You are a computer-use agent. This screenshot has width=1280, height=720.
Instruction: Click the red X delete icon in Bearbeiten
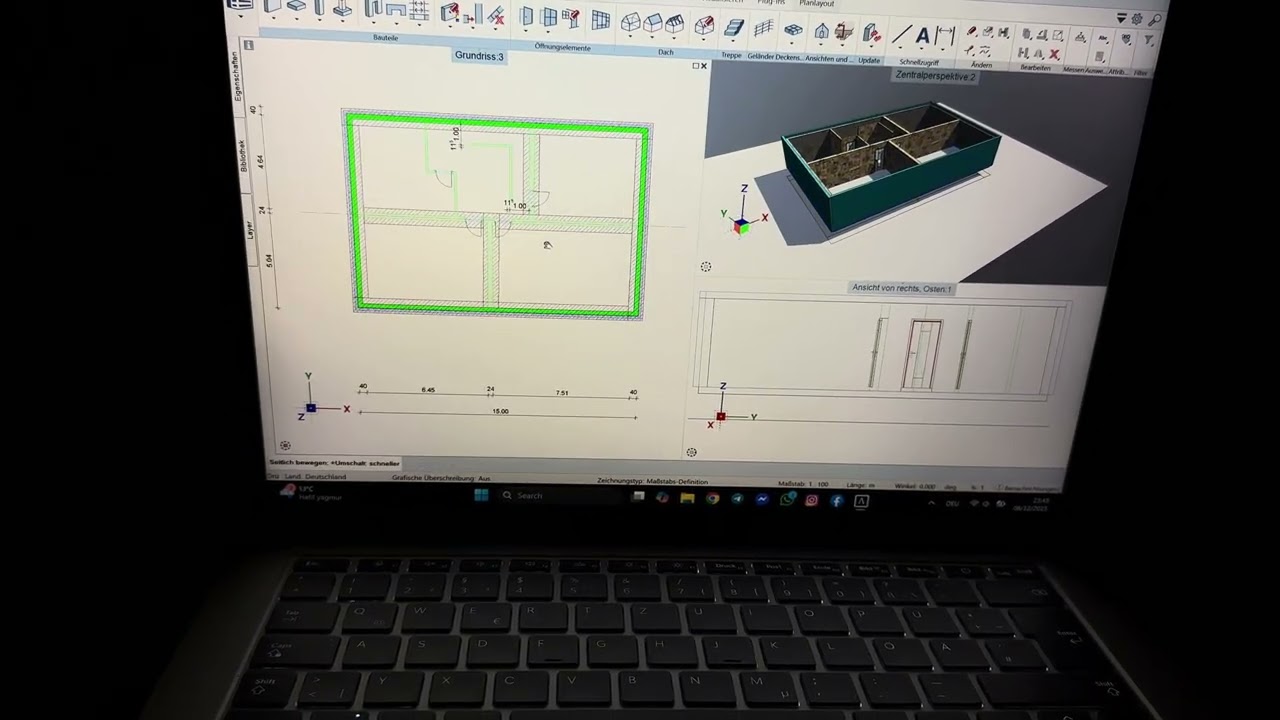[x=1054, y=55]
